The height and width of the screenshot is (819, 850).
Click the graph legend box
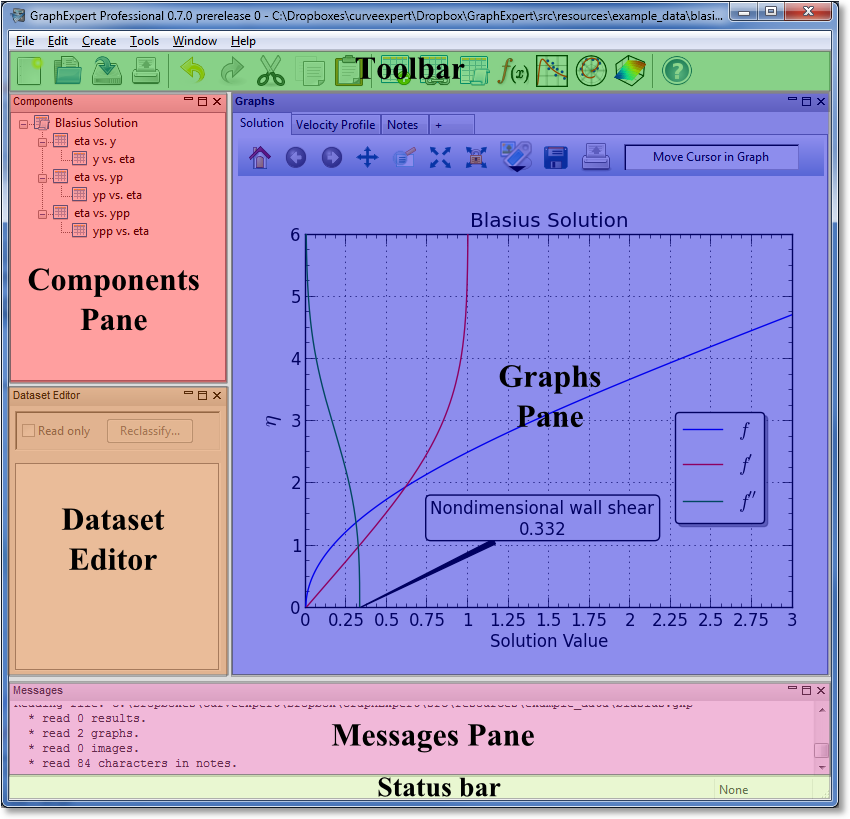click(720, 468)
